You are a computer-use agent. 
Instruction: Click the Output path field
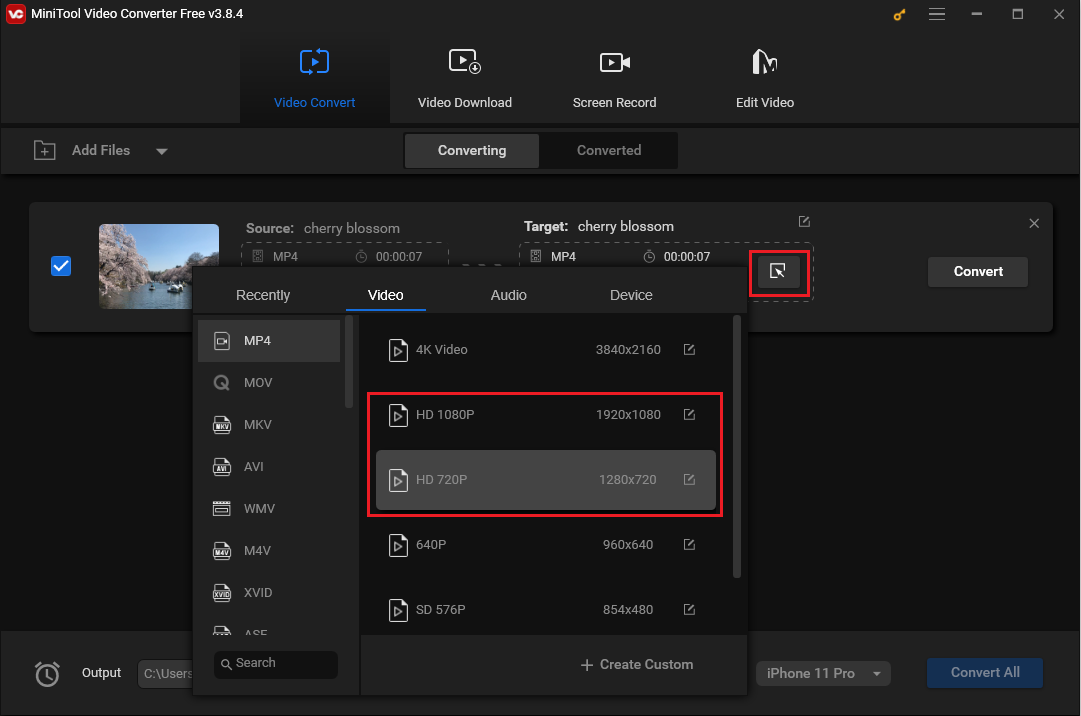point(165,674)
